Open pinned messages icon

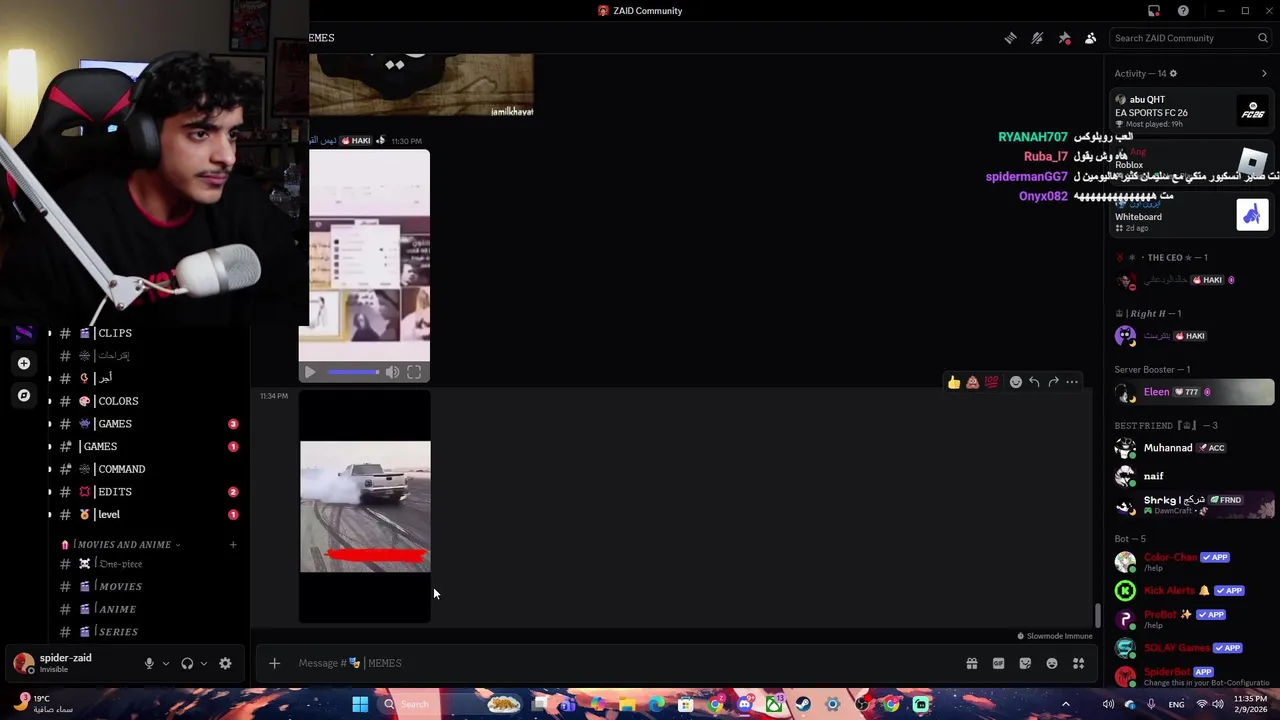(1064, 38)
